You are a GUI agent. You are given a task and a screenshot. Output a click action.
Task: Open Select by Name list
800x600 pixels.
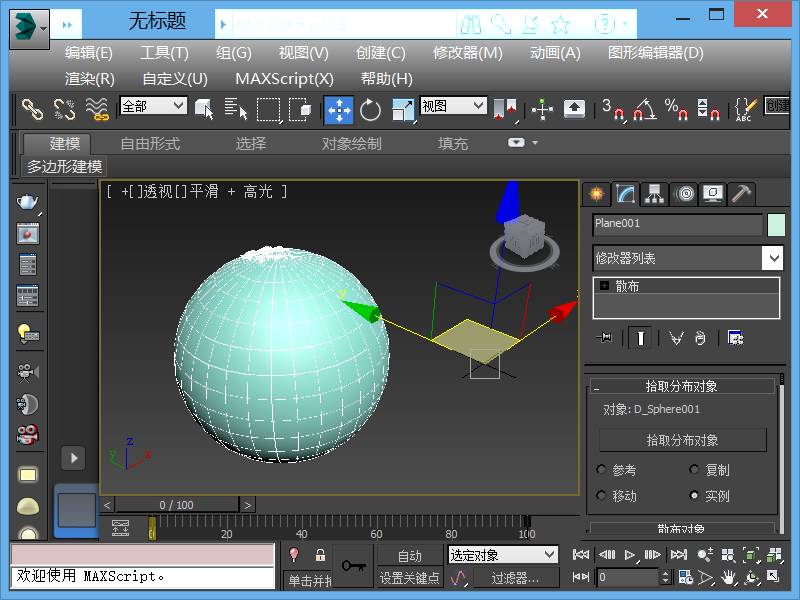(x=235, y=109)
